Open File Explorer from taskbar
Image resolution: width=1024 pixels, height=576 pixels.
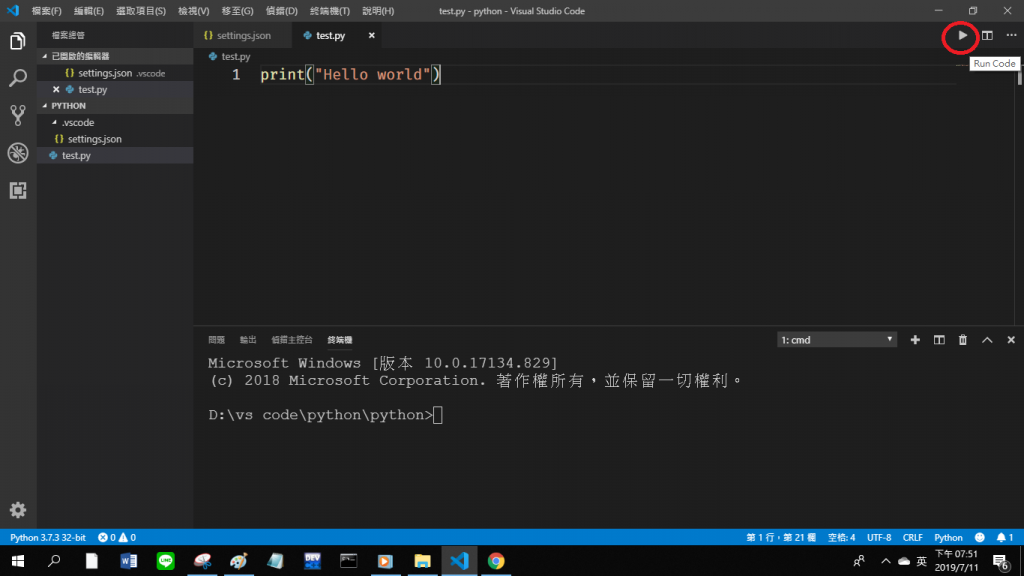pos(423,561)
